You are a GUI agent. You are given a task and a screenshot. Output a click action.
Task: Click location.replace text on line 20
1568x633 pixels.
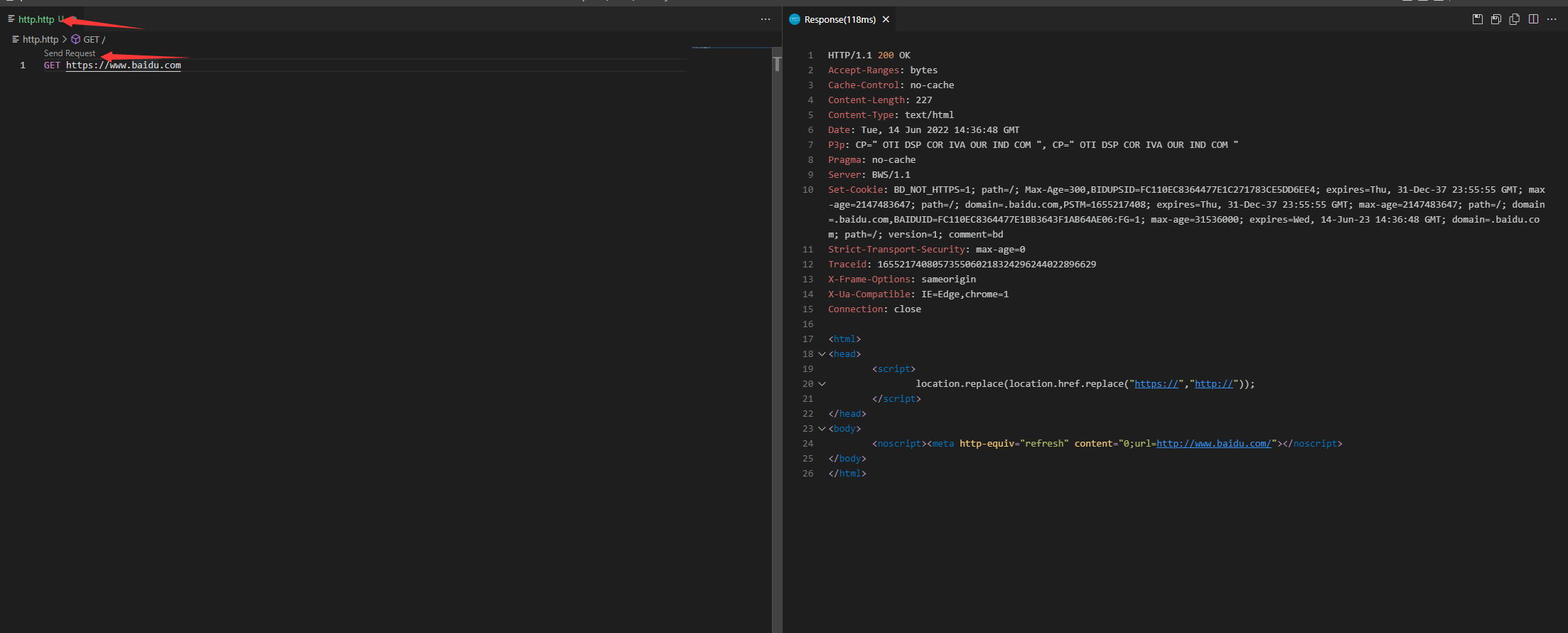pyautogui.click(x=960, y=384)
